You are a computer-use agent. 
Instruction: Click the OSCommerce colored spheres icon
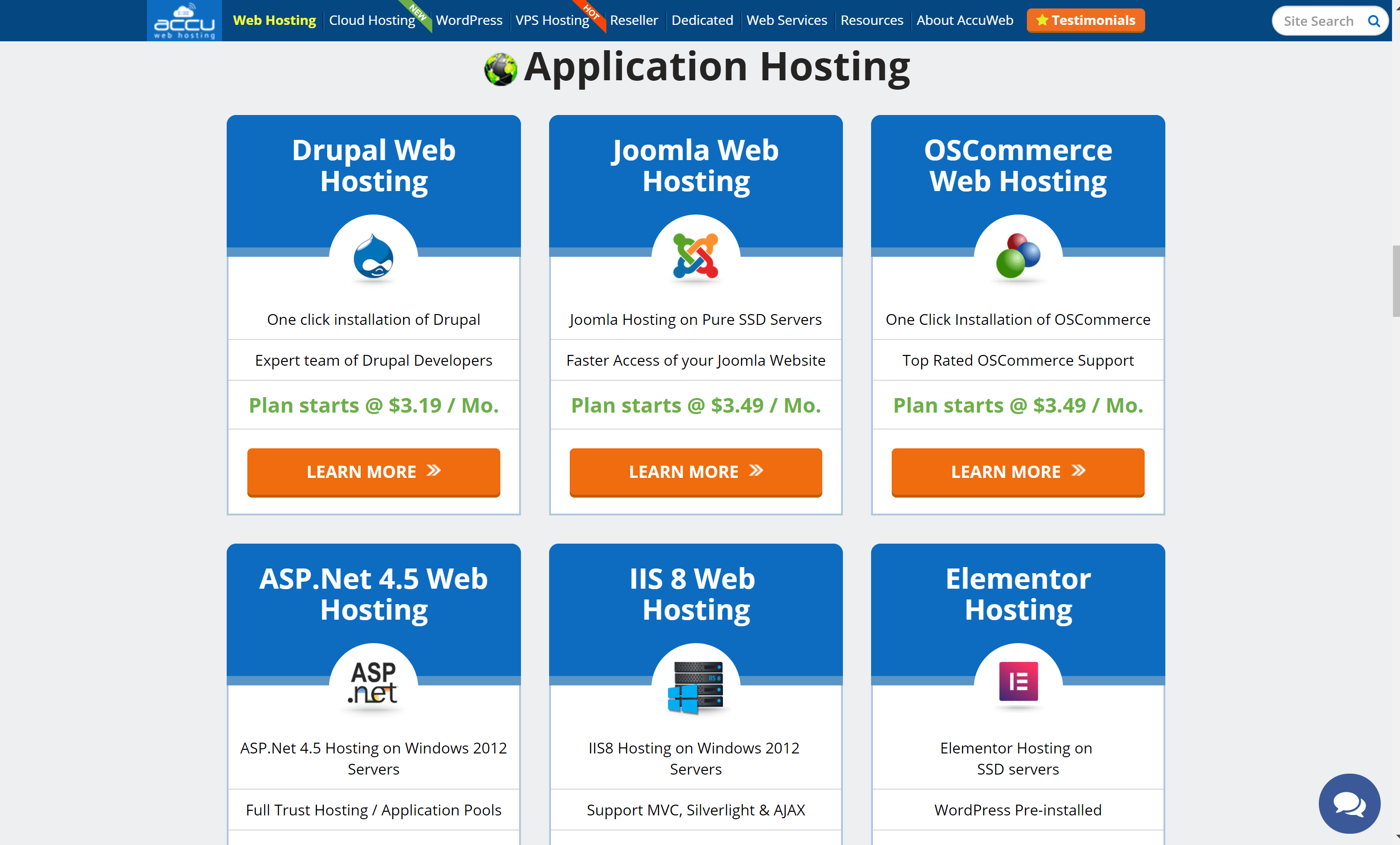(1017, 256)
